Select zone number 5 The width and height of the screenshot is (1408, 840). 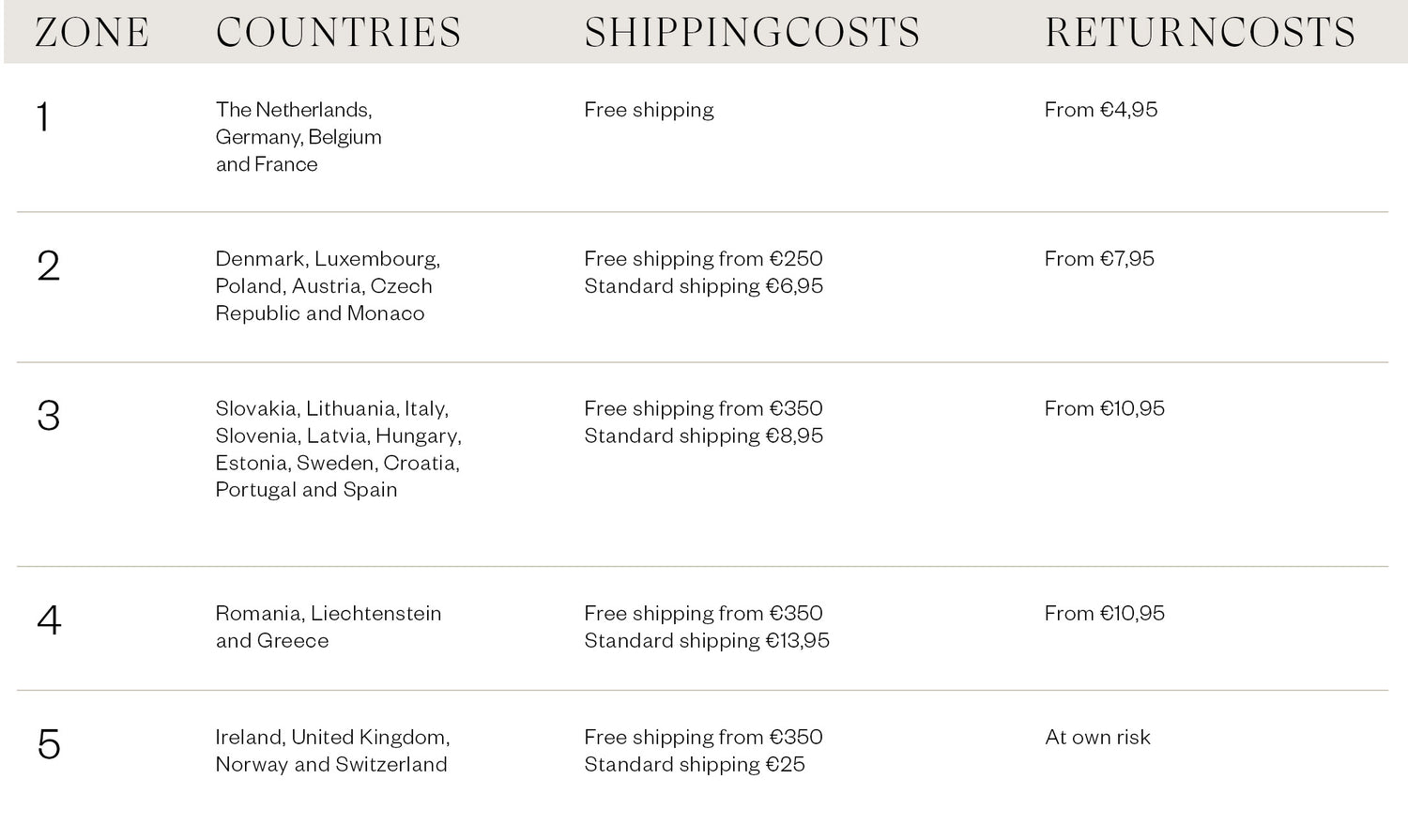click(x=49, y=745)
